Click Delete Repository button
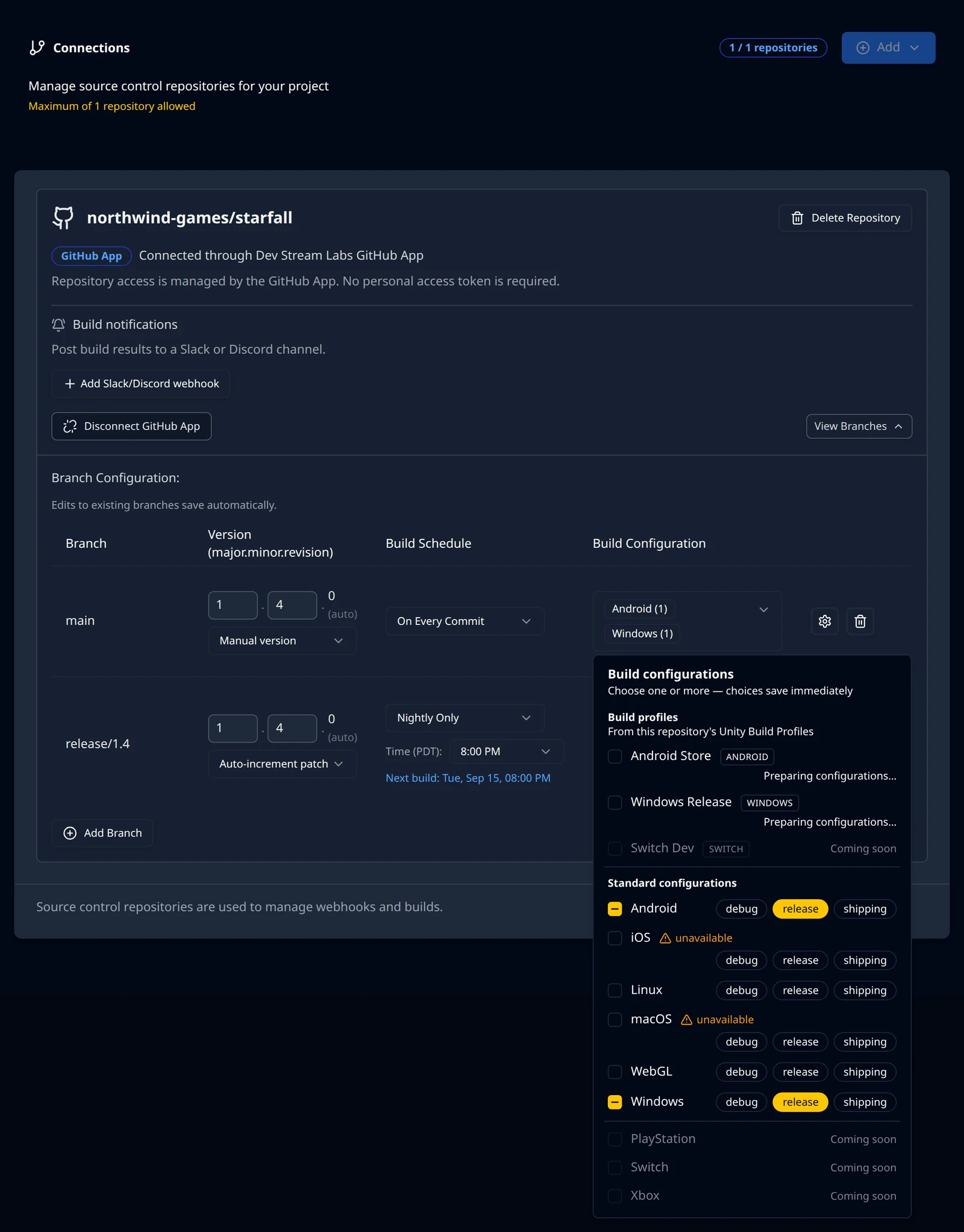Image resolution: width=964 pixels, height=1232 pixels. pos(845,218)
